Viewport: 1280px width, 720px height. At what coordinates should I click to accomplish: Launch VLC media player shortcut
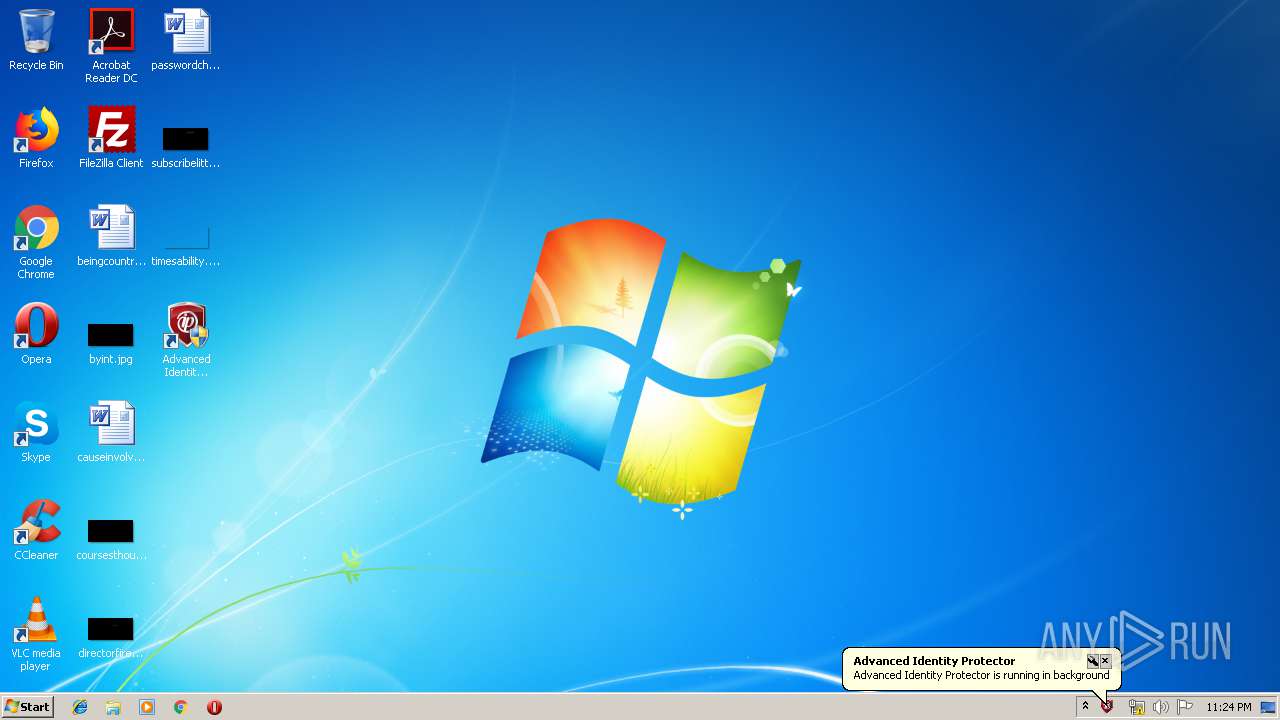36,634
